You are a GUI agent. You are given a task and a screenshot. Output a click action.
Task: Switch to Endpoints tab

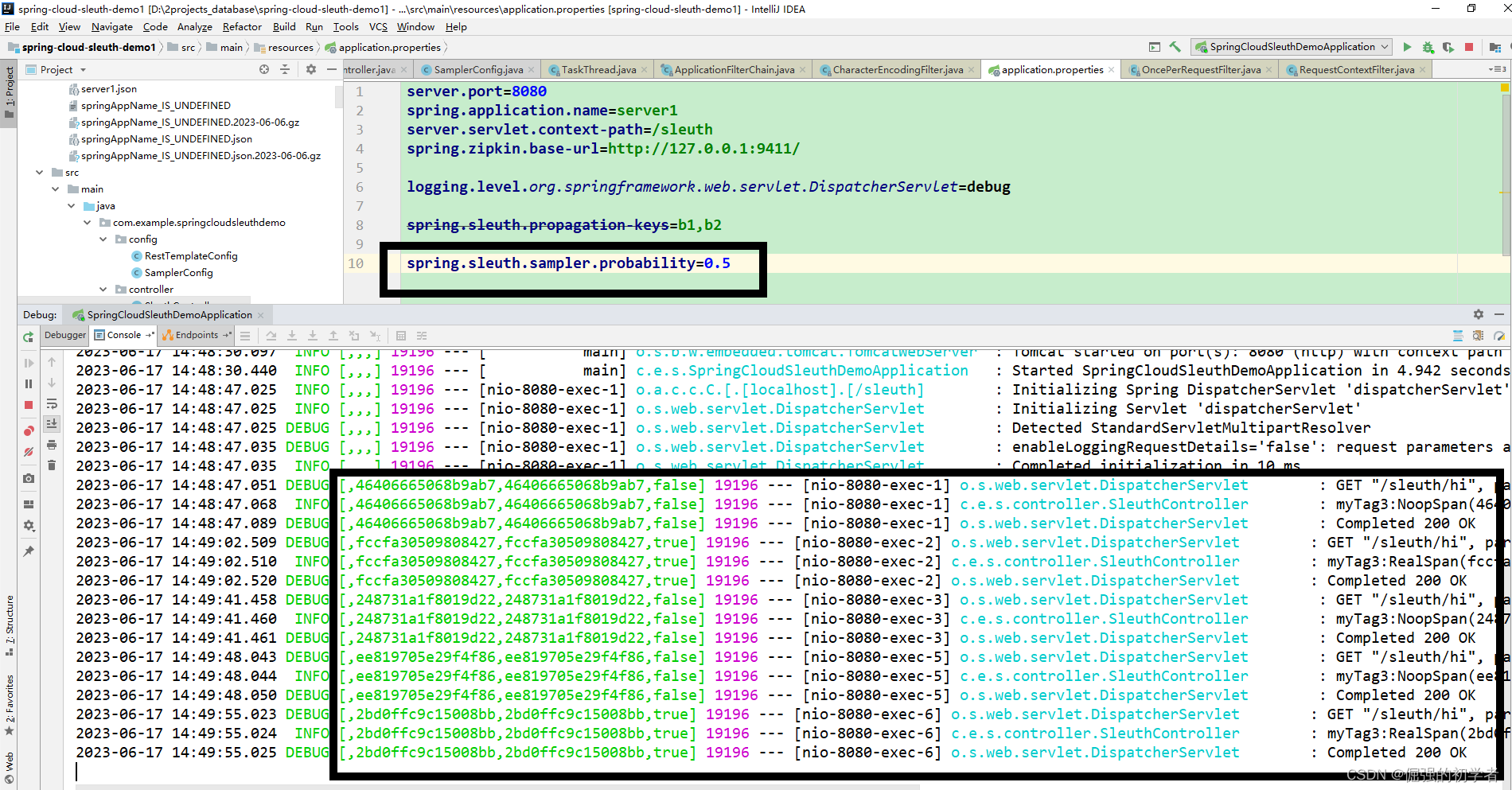(x=197, y=335)
